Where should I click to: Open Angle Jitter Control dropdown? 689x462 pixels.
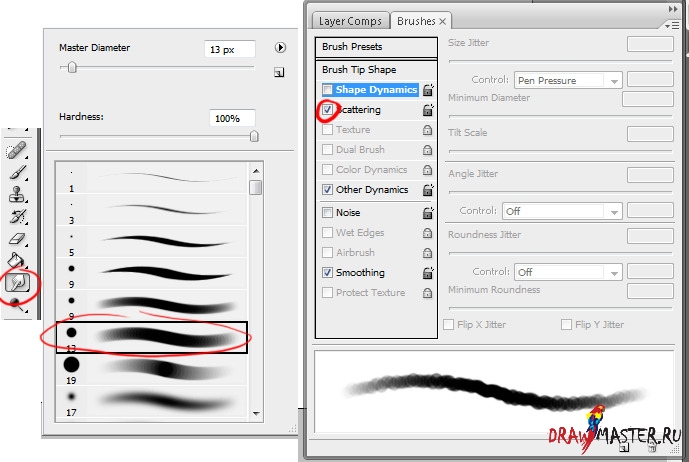click(x=562, y=211)
